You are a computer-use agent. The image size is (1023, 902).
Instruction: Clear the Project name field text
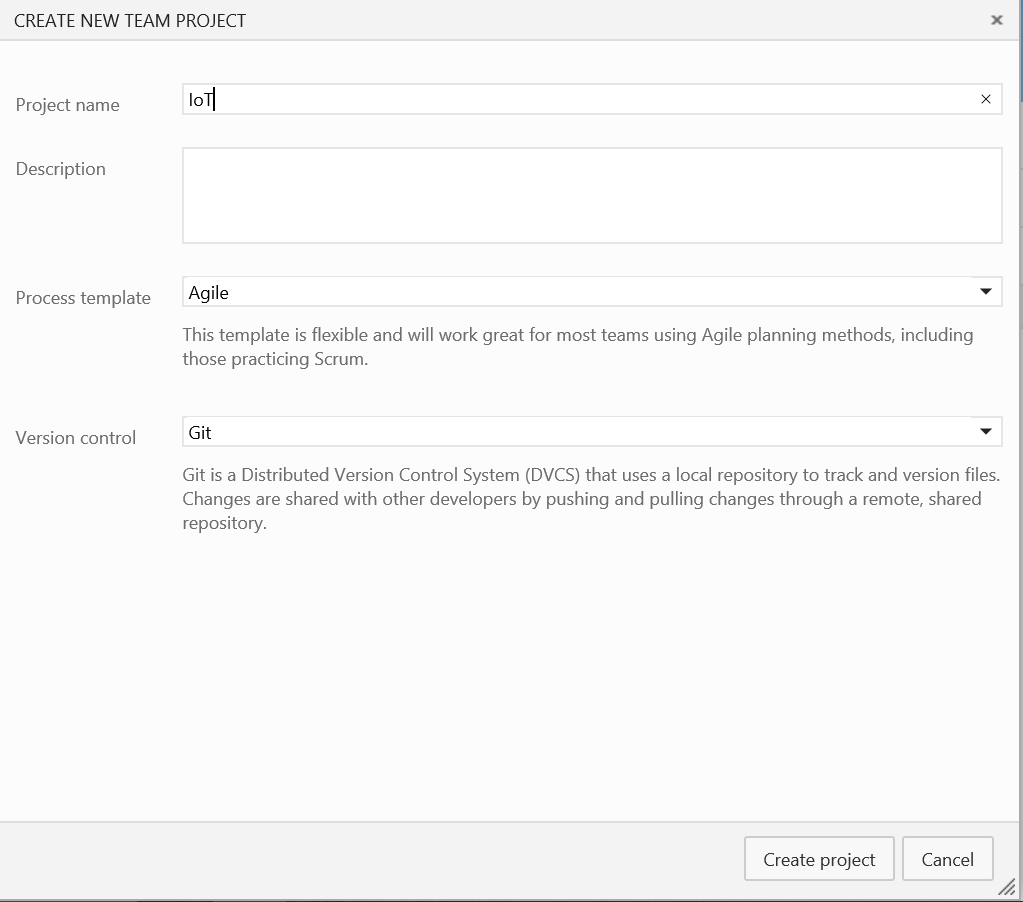tap(986, 99)
